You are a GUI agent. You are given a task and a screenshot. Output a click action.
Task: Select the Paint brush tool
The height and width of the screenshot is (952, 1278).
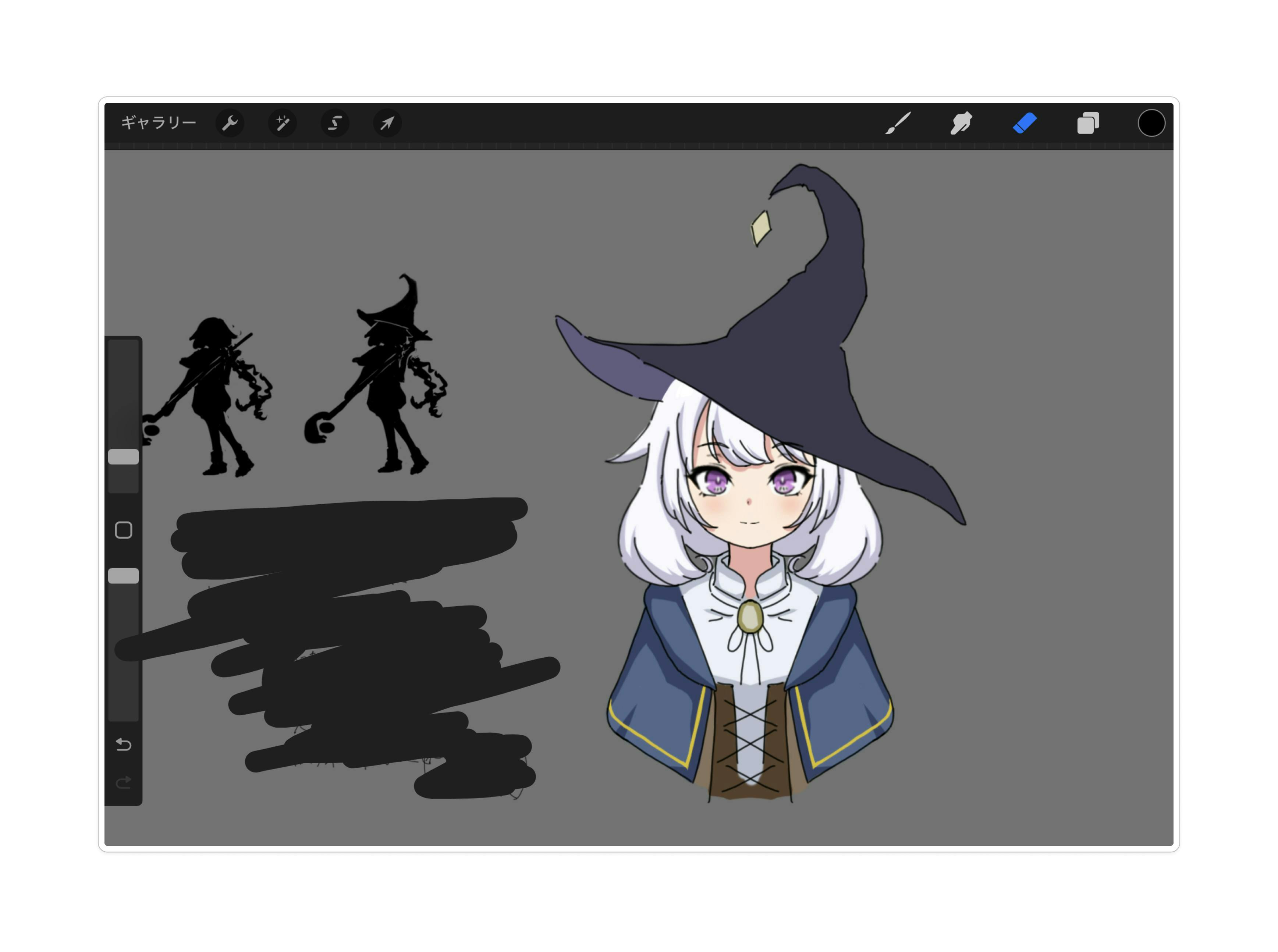pyautogui.click(x=898, y=123)
